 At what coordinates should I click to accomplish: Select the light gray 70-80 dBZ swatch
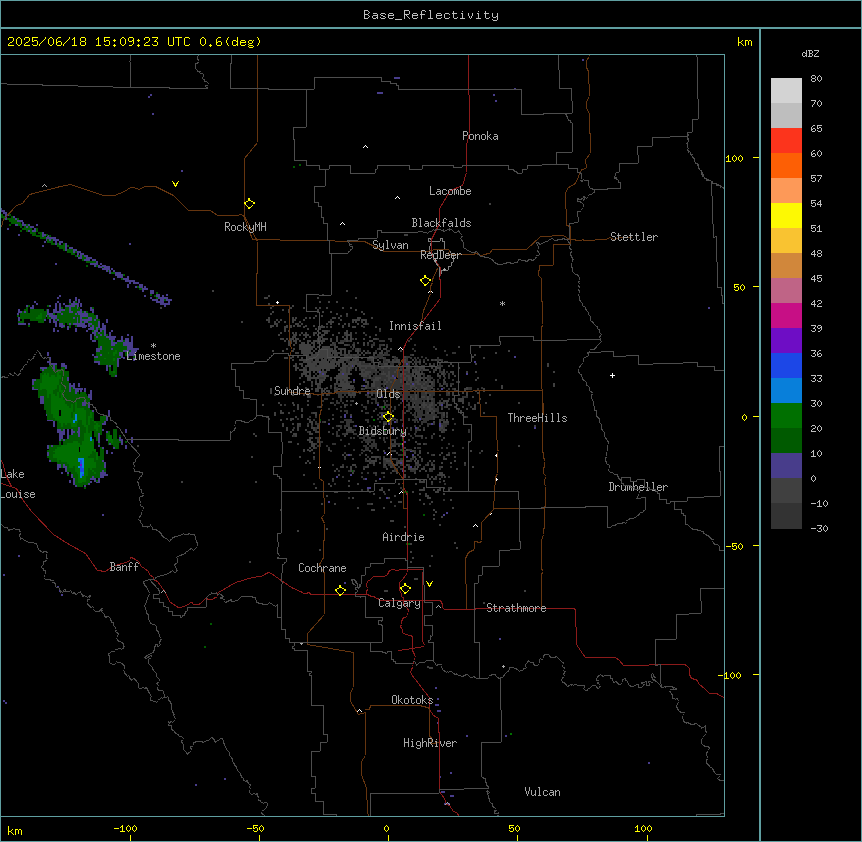786,91
